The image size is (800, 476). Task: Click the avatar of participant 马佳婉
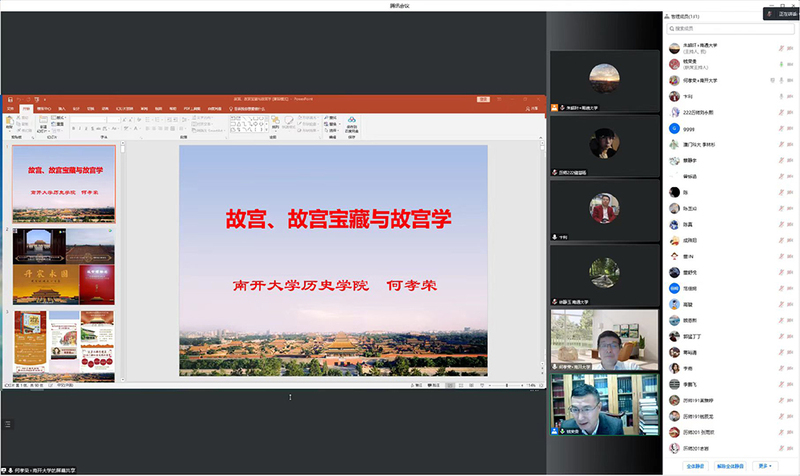(675, 288)
